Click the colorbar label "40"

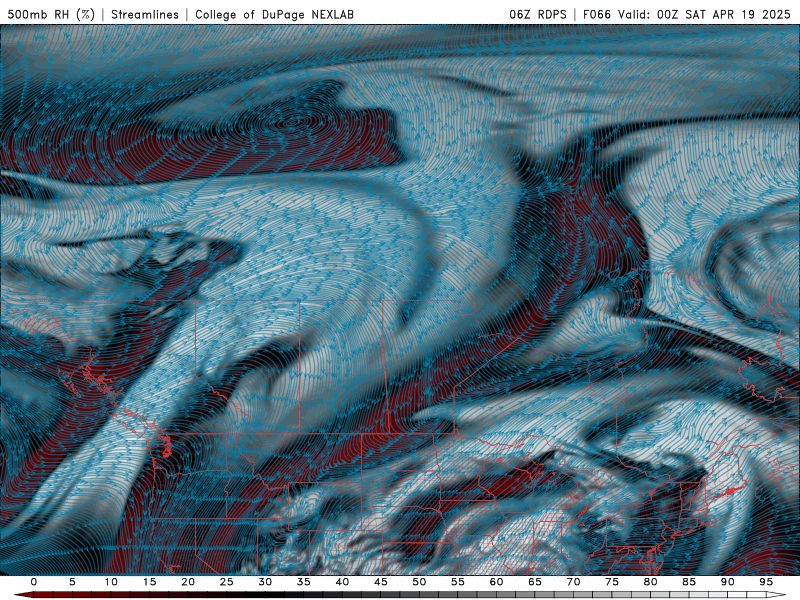point(342,582)
